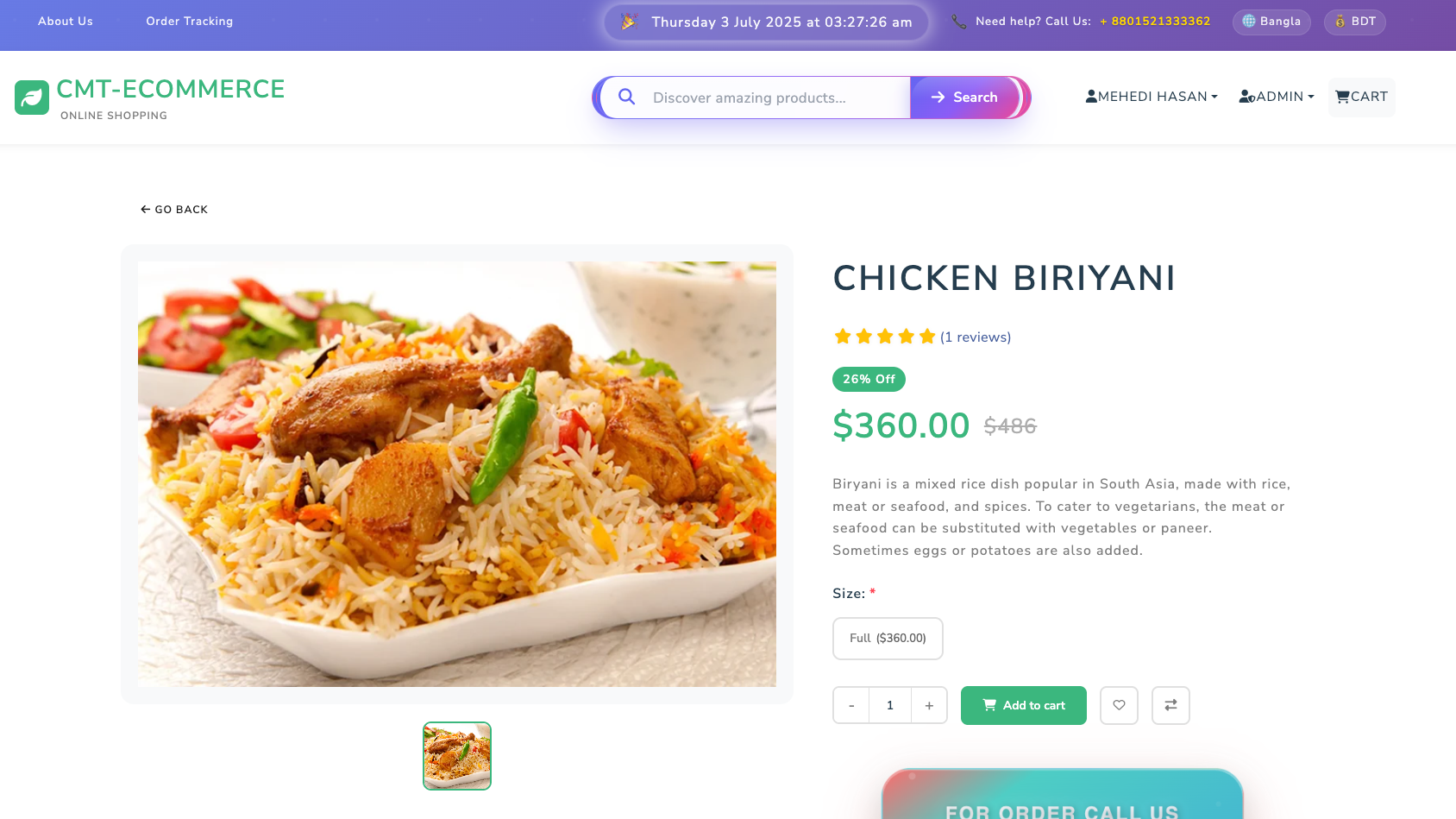Image resolution: width=1456 pixels, height=819 pixels.
Task: Click the magnifying glass search icon
Action: click(627, 98)
